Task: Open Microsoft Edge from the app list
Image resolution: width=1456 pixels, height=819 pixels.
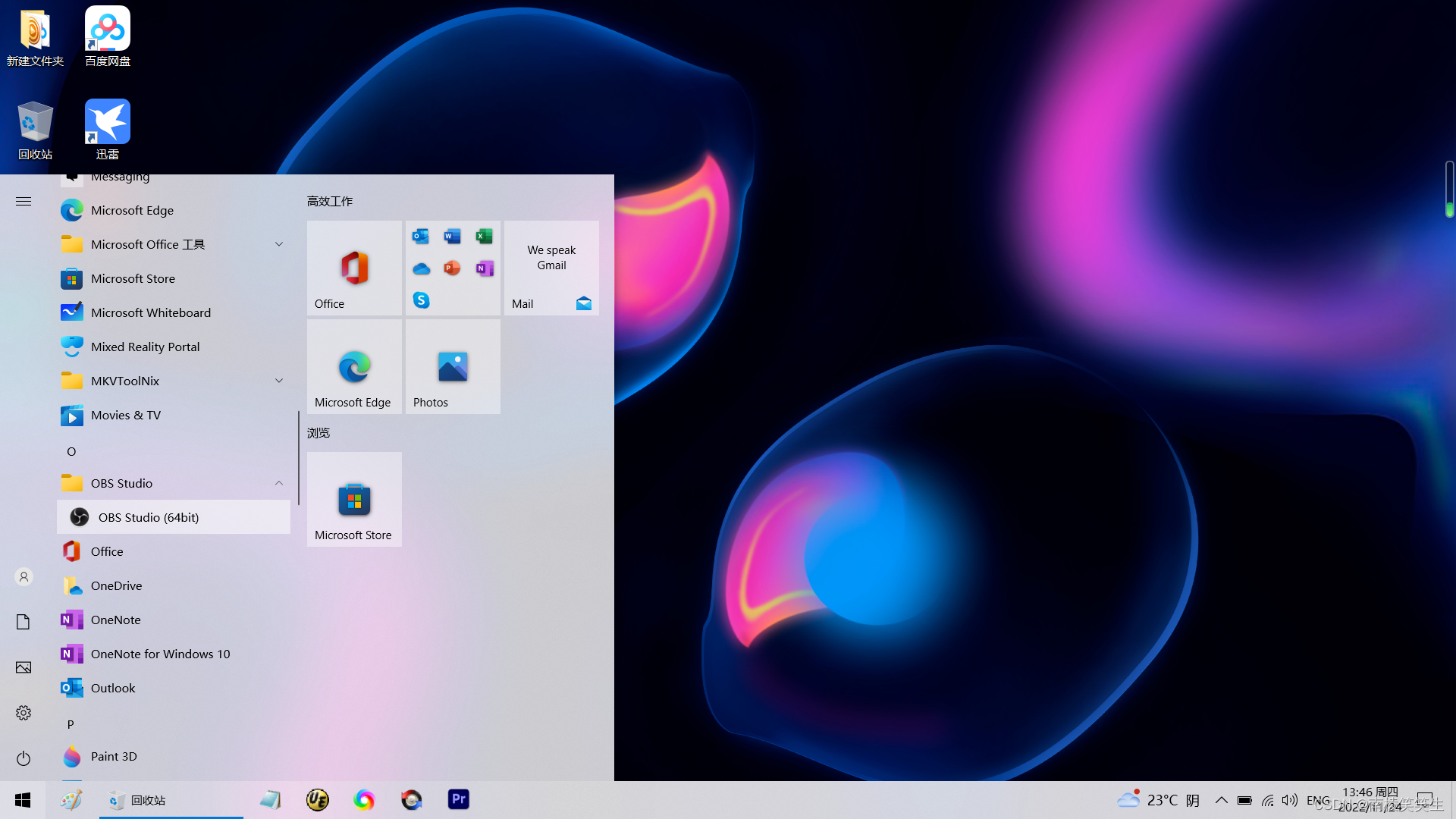Action: 173,210
